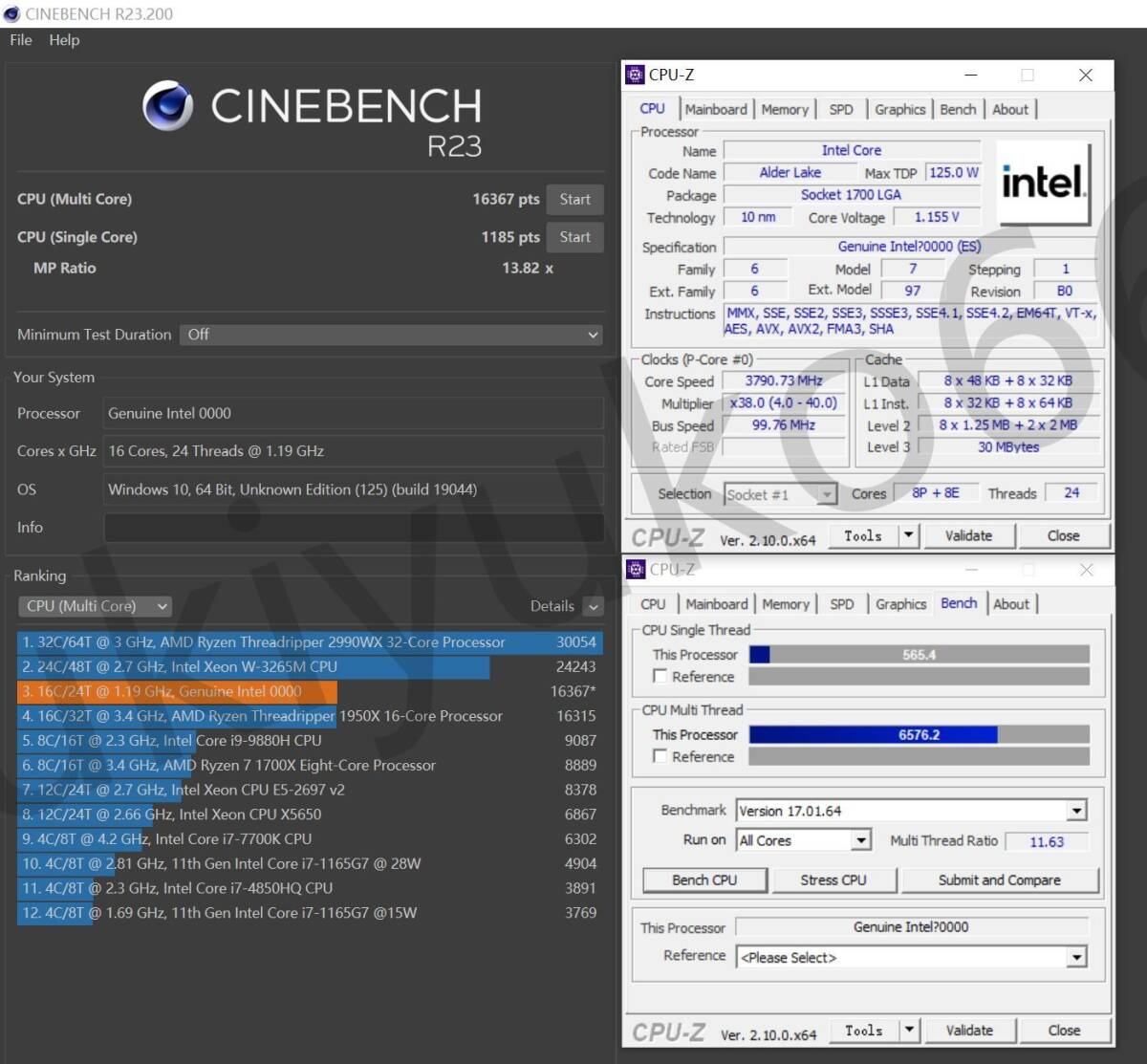Click Submit and Compare button
Screen dimensions: 1147x1064
(1000, 880)
